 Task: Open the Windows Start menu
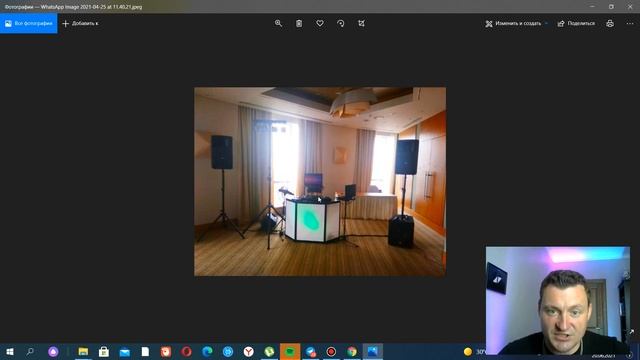[10, 351]
